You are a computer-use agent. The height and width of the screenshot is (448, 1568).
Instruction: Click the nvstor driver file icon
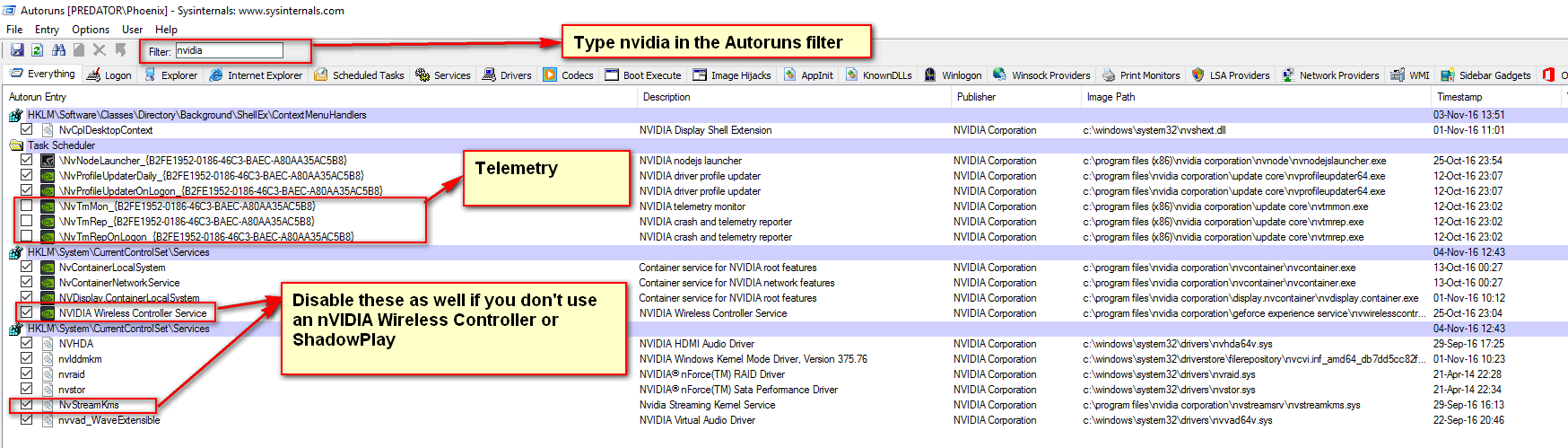pyautogui.click(x=48, y=390)
